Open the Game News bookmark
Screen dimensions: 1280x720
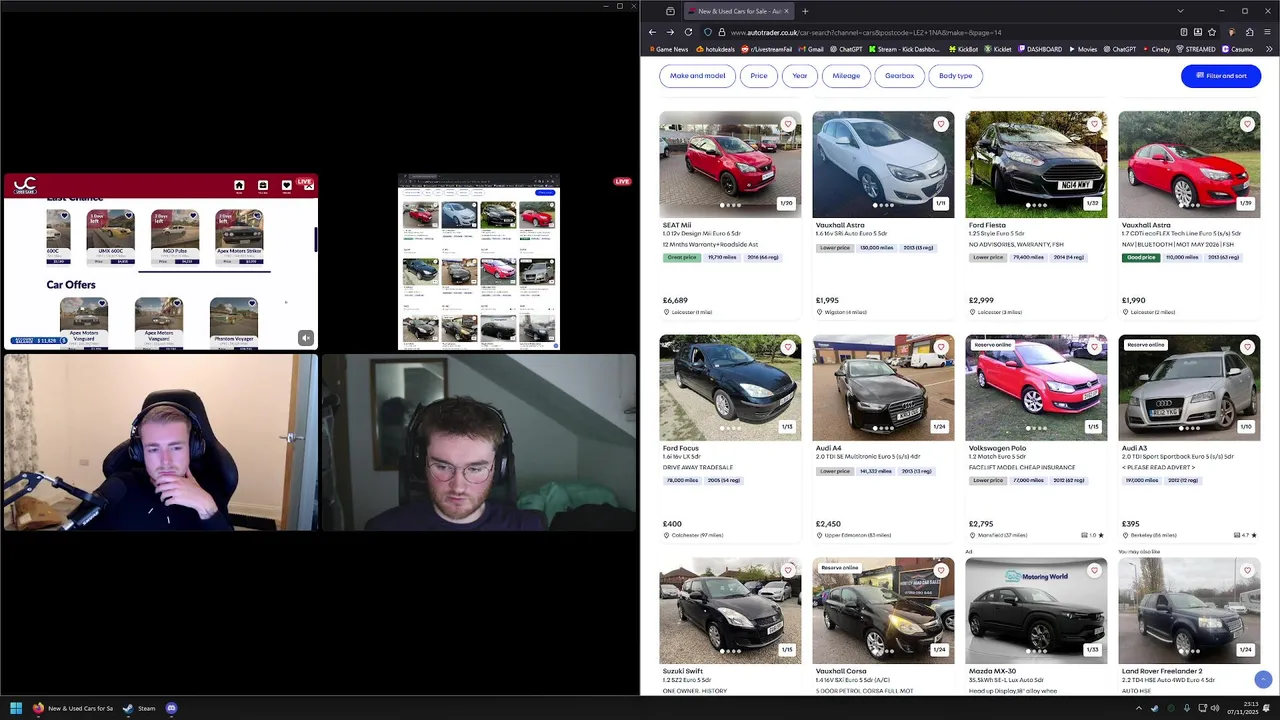point(667,49)
